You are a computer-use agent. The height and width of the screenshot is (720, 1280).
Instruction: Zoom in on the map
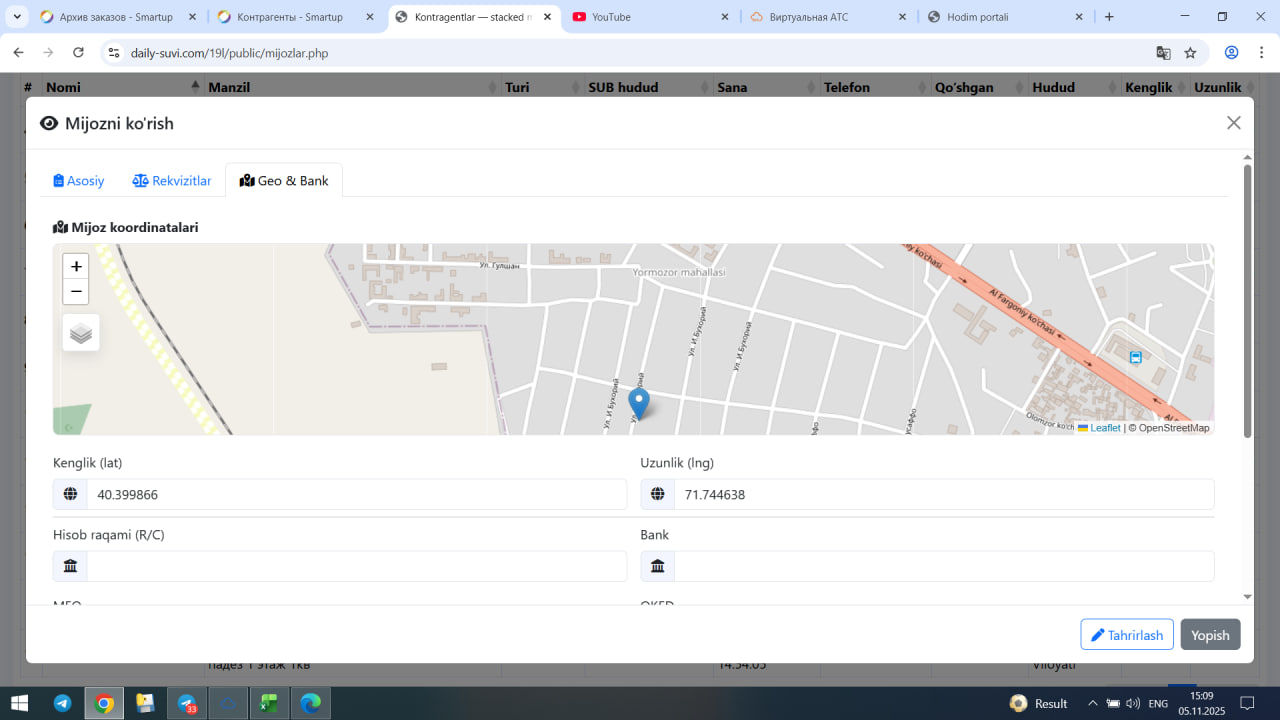tap(76, 266)
